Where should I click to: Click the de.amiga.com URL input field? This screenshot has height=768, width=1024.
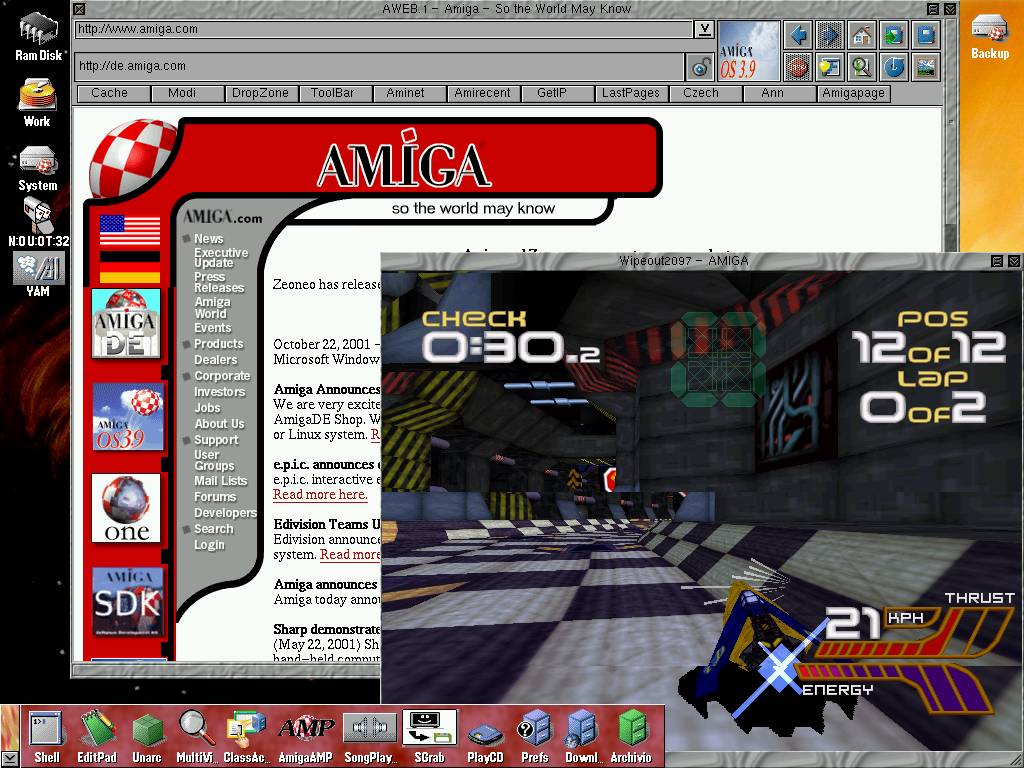[x=380, y=66]
